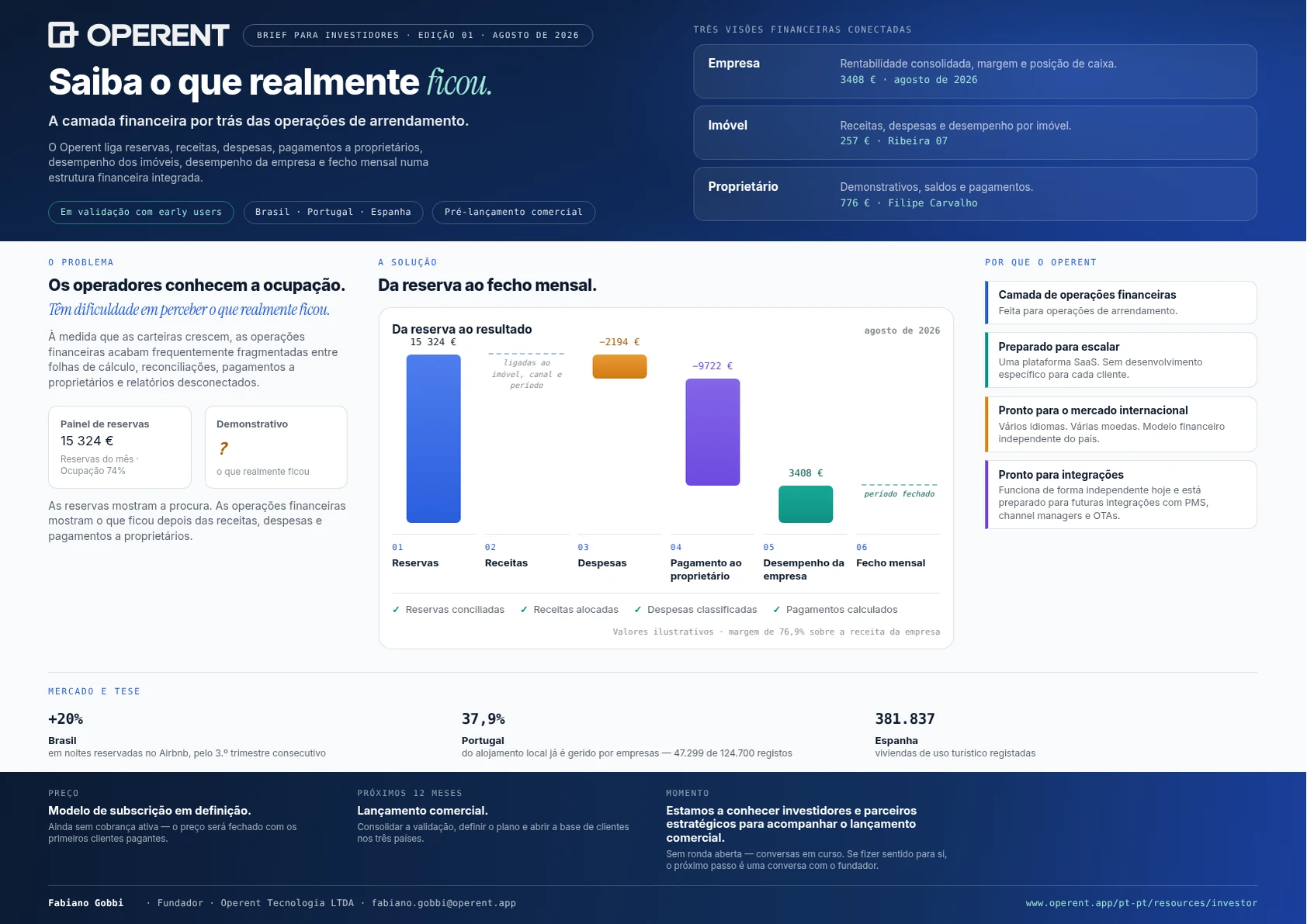Image resolution: width=1307 pixels, height=924 pixels.
Task: Click the green Desempenho da empresa bar
Action: pos(806,504)
